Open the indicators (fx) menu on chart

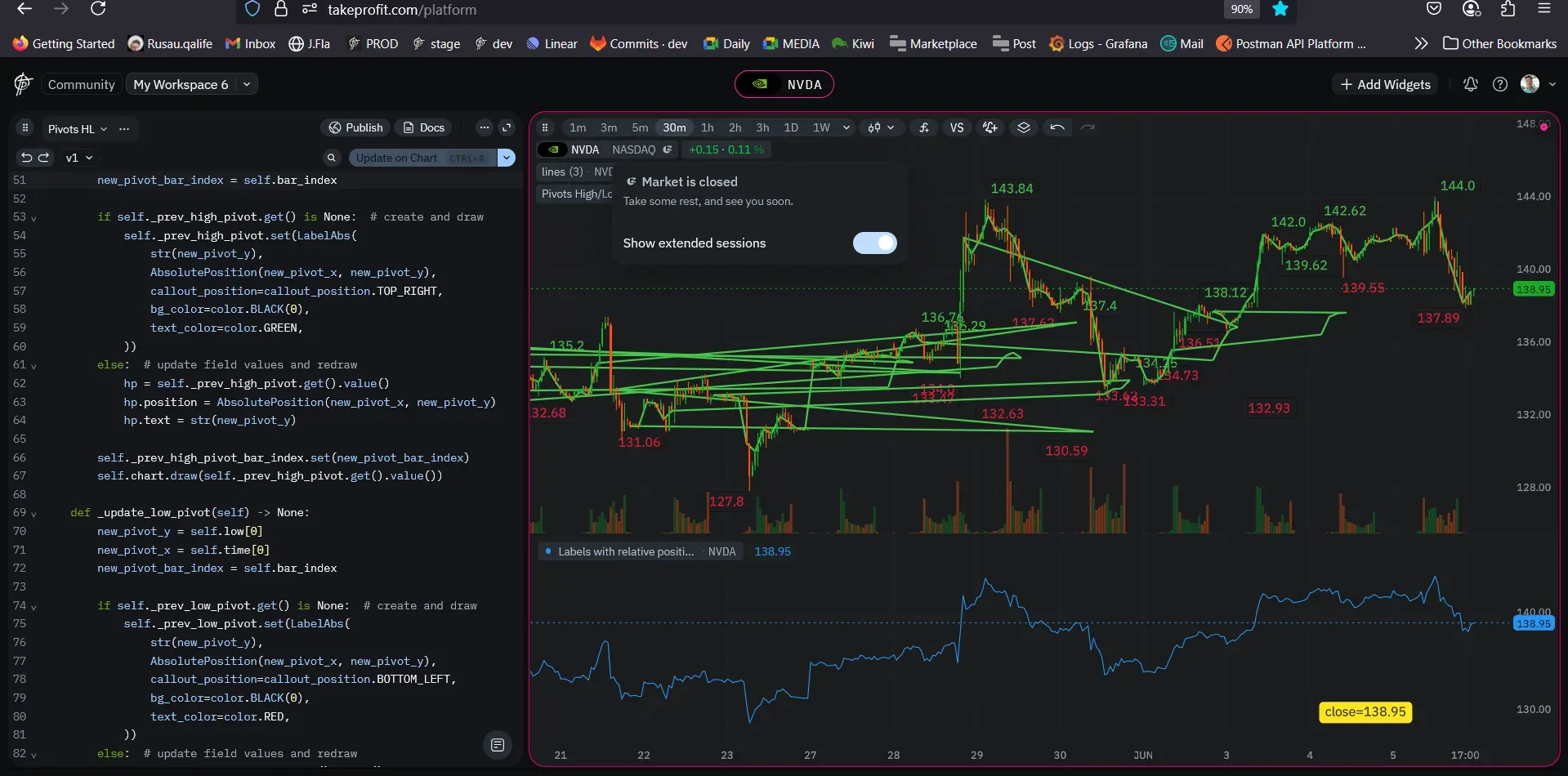click(923, 127)
